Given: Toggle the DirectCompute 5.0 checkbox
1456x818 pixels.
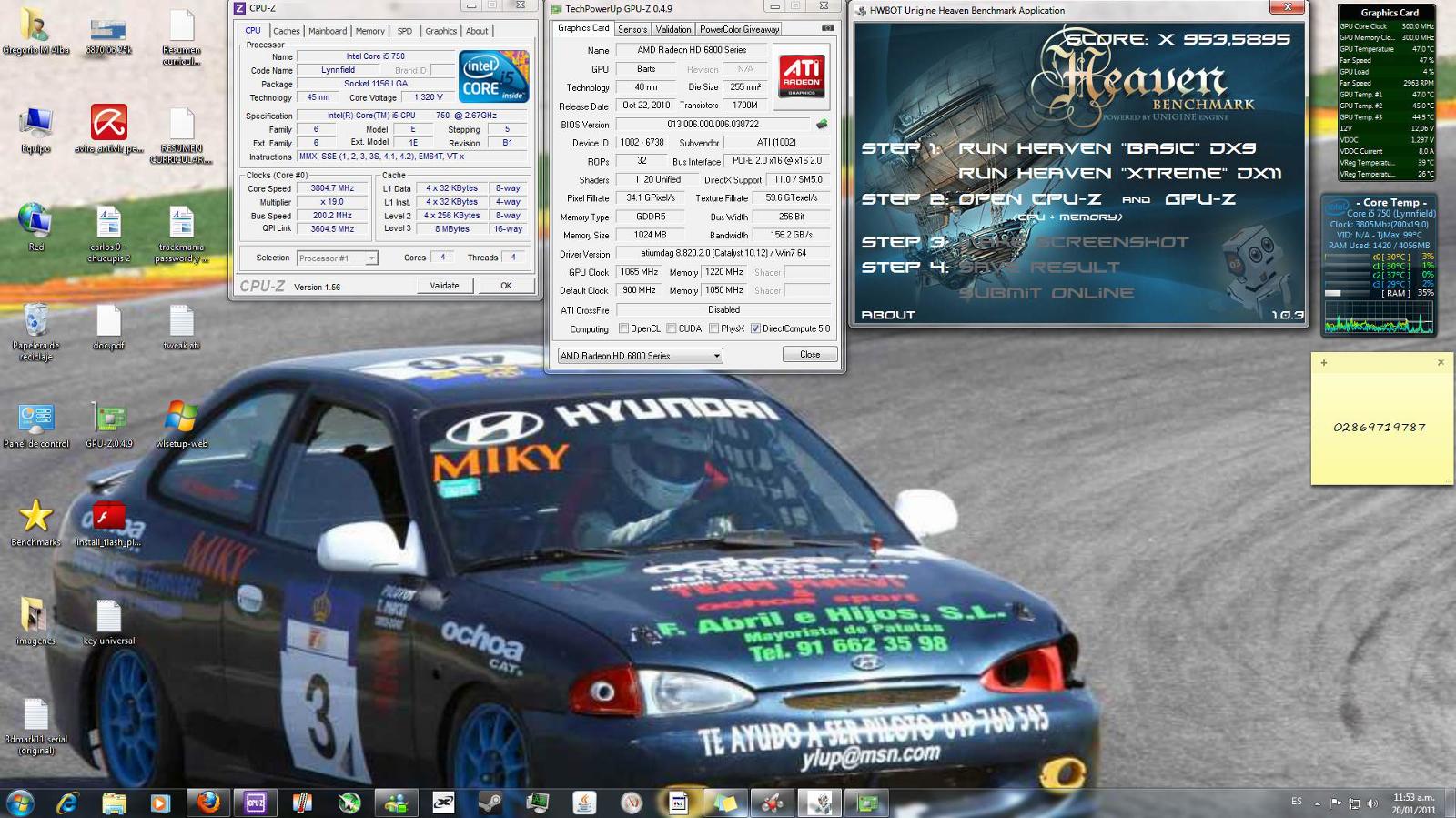Looking at the screenshot, I should pos(755,328).
